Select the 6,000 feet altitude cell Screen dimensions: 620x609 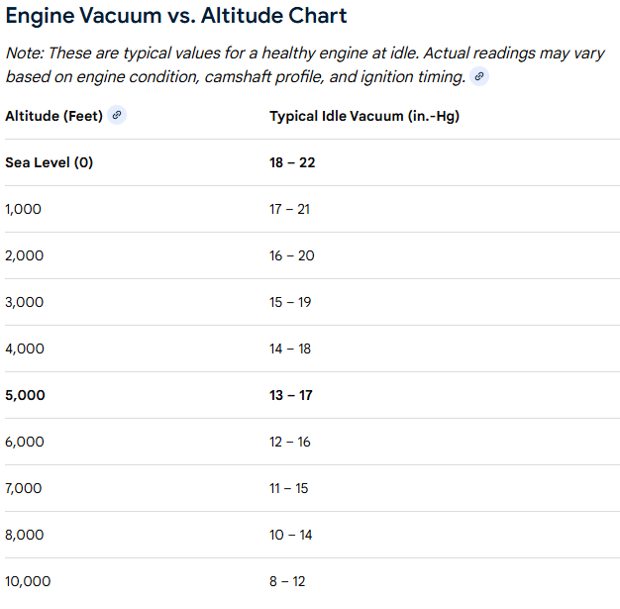tap(24, 441)
